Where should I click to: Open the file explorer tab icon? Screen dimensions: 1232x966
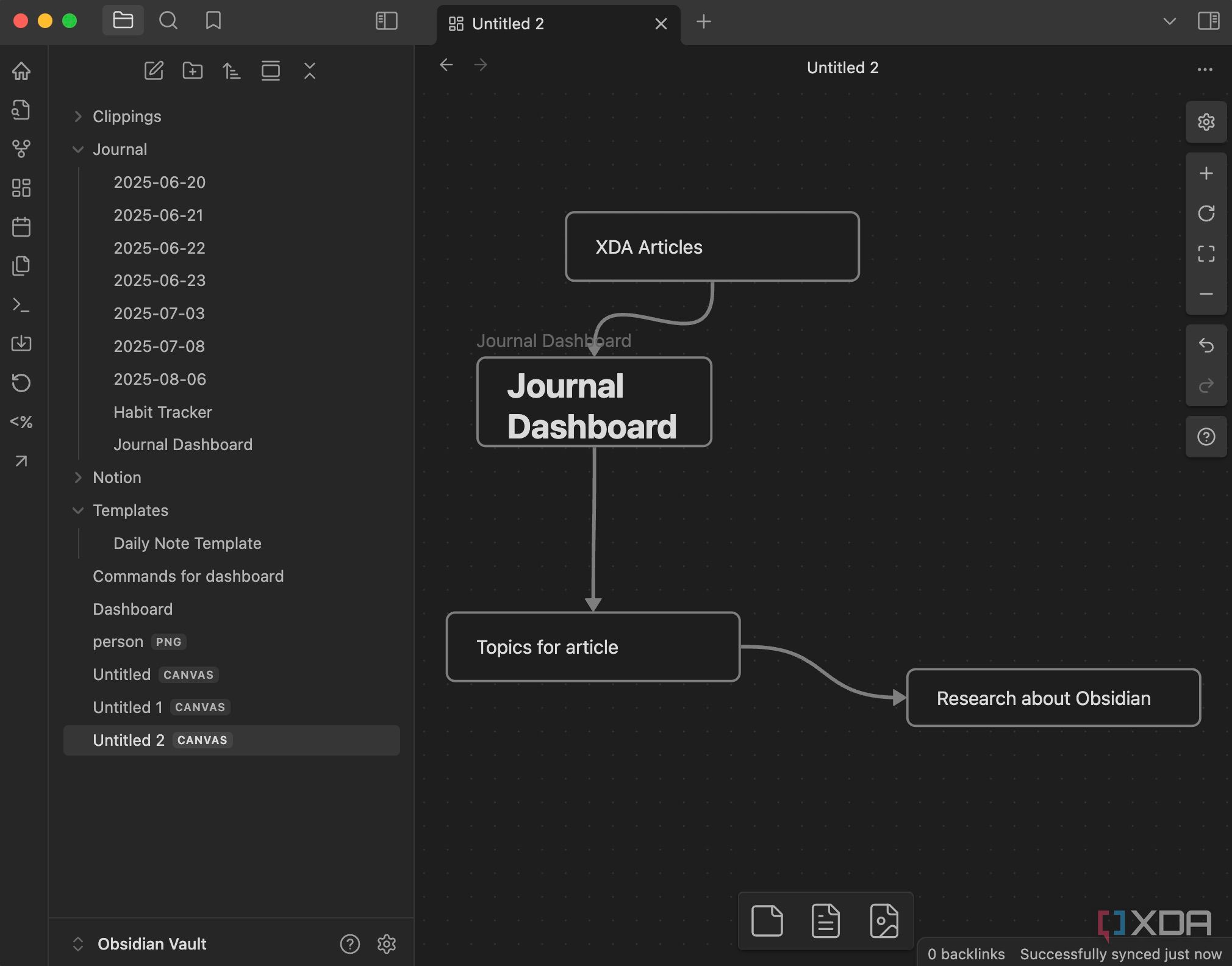123,21
